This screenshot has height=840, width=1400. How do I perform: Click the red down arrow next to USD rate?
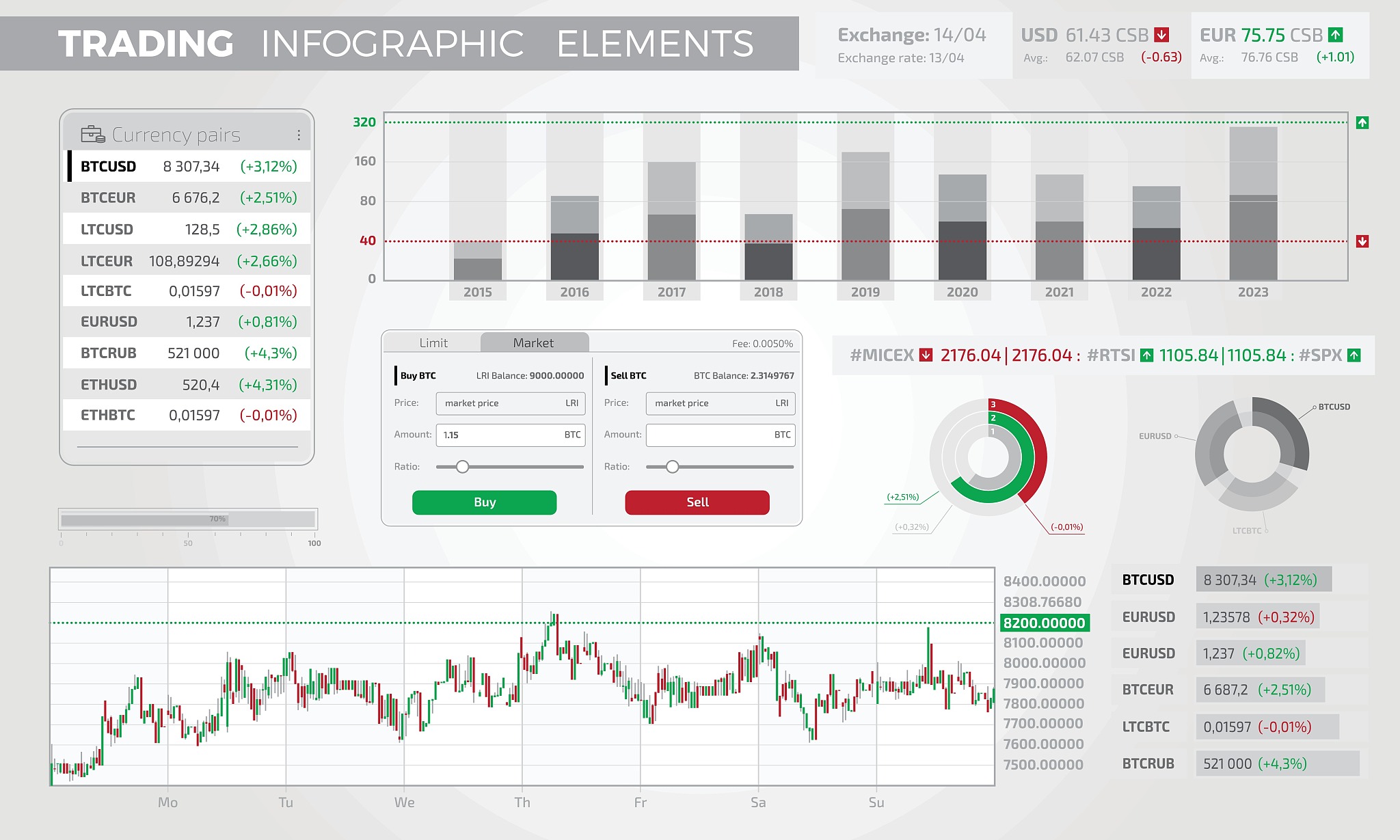1161,35
